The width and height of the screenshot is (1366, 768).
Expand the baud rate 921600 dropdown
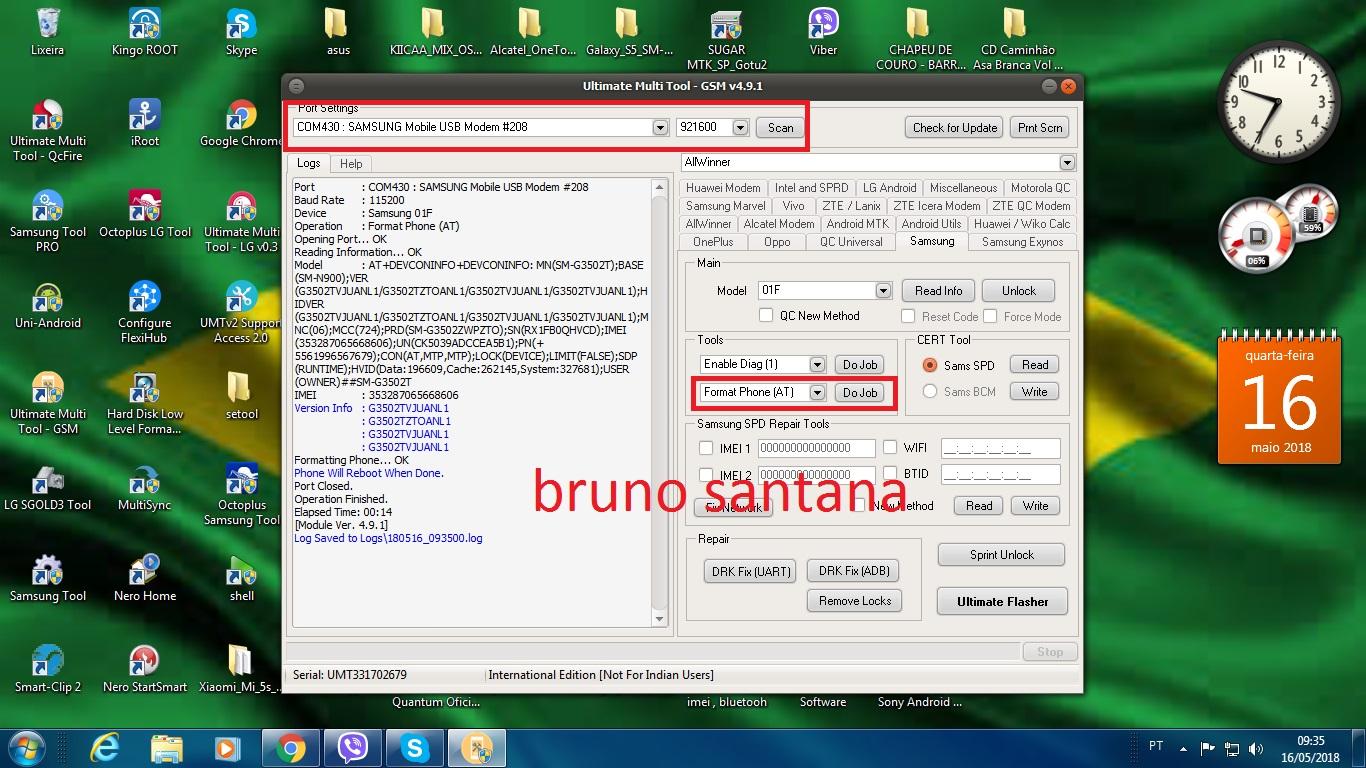(x=740, y=128)
